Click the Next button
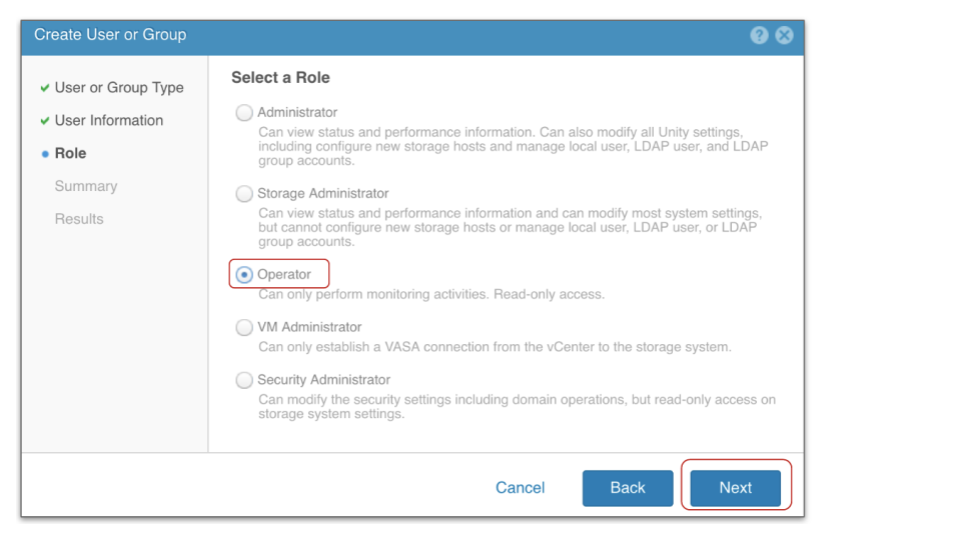This screenshot has height=540, width=960. [x=735, y=488]
